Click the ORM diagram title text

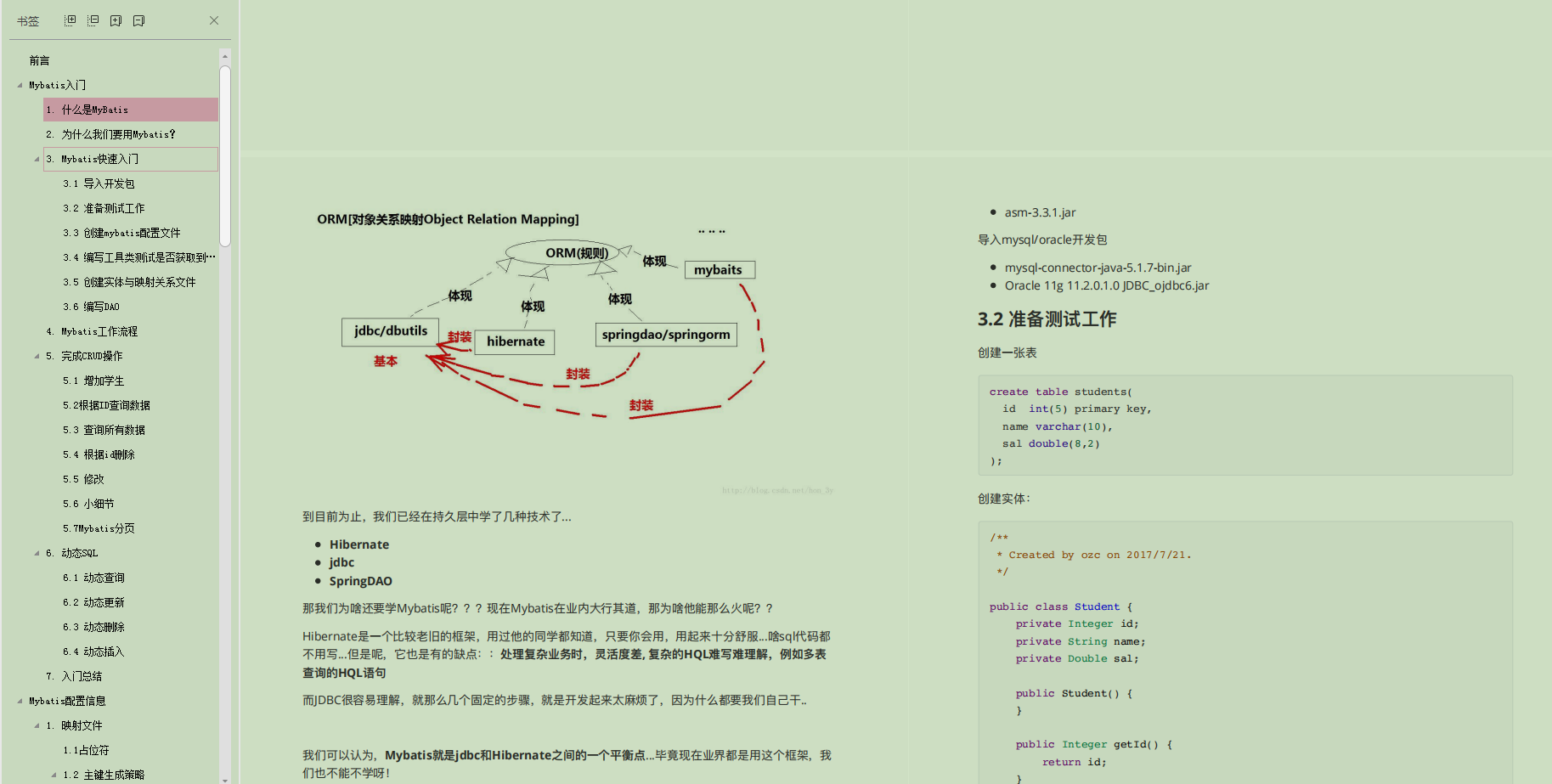tap(448, 219)
